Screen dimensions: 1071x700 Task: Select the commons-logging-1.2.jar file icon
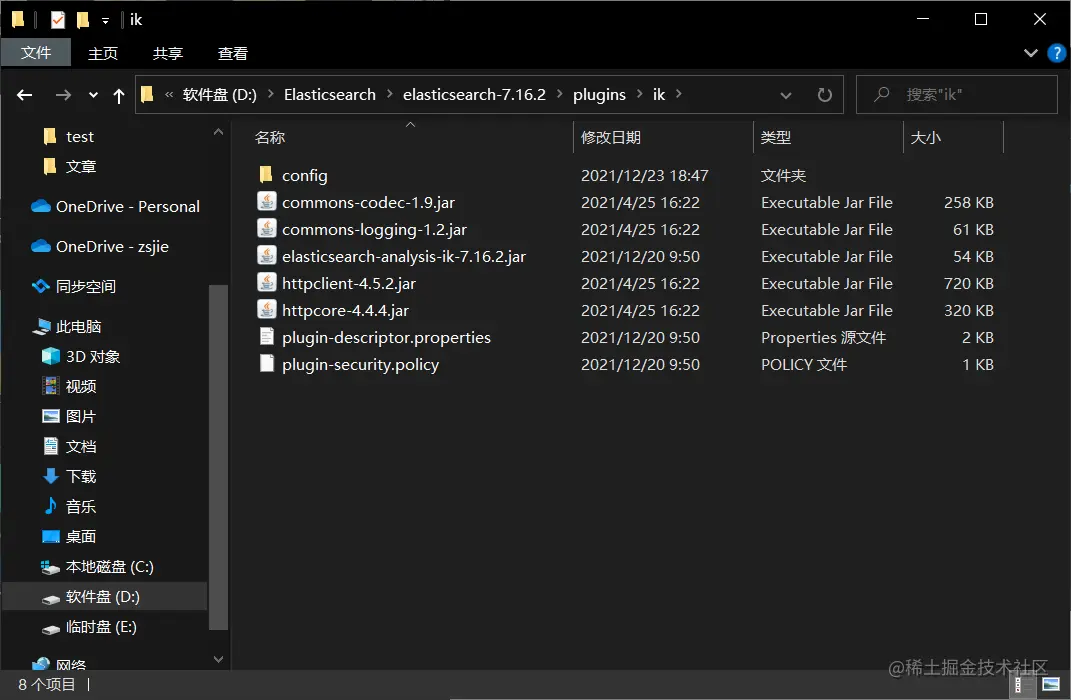click(266, 229)
